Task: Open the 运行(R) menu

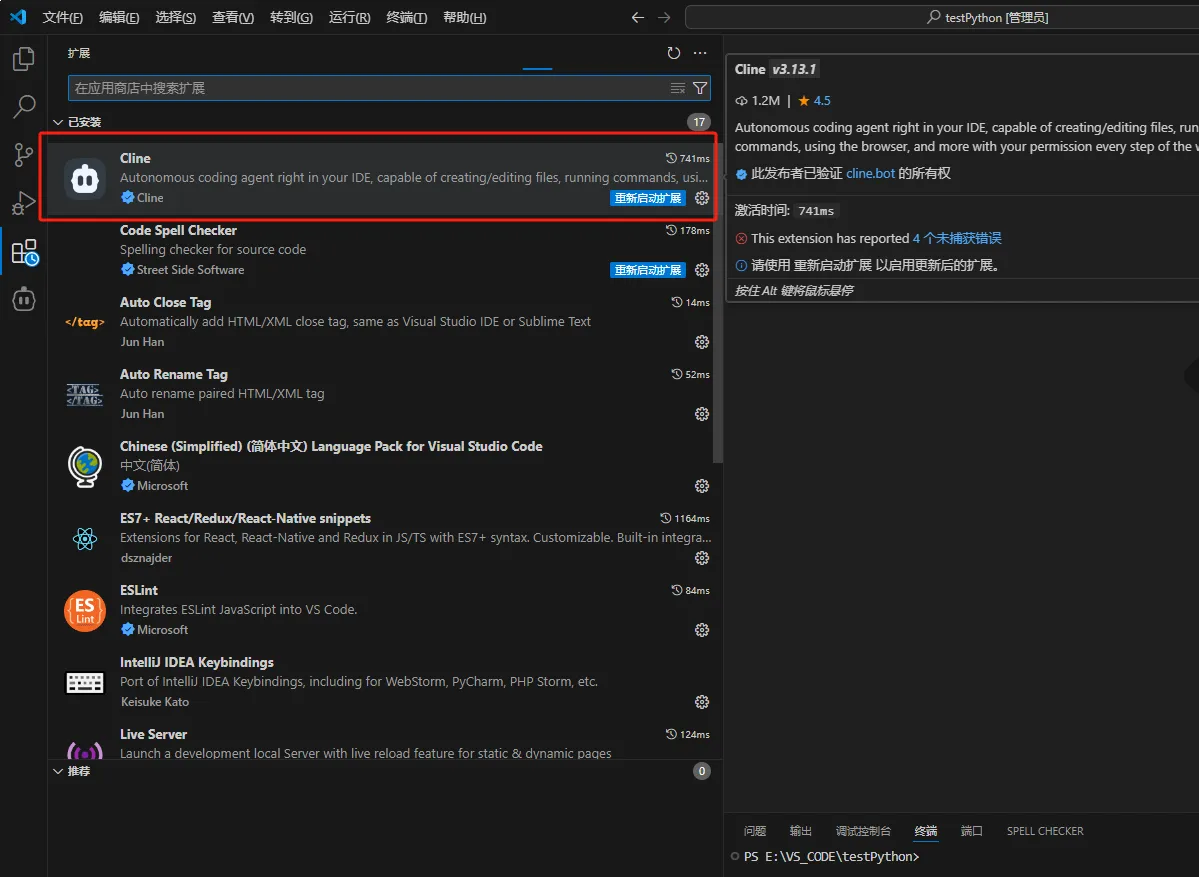Action: [349, 17]
